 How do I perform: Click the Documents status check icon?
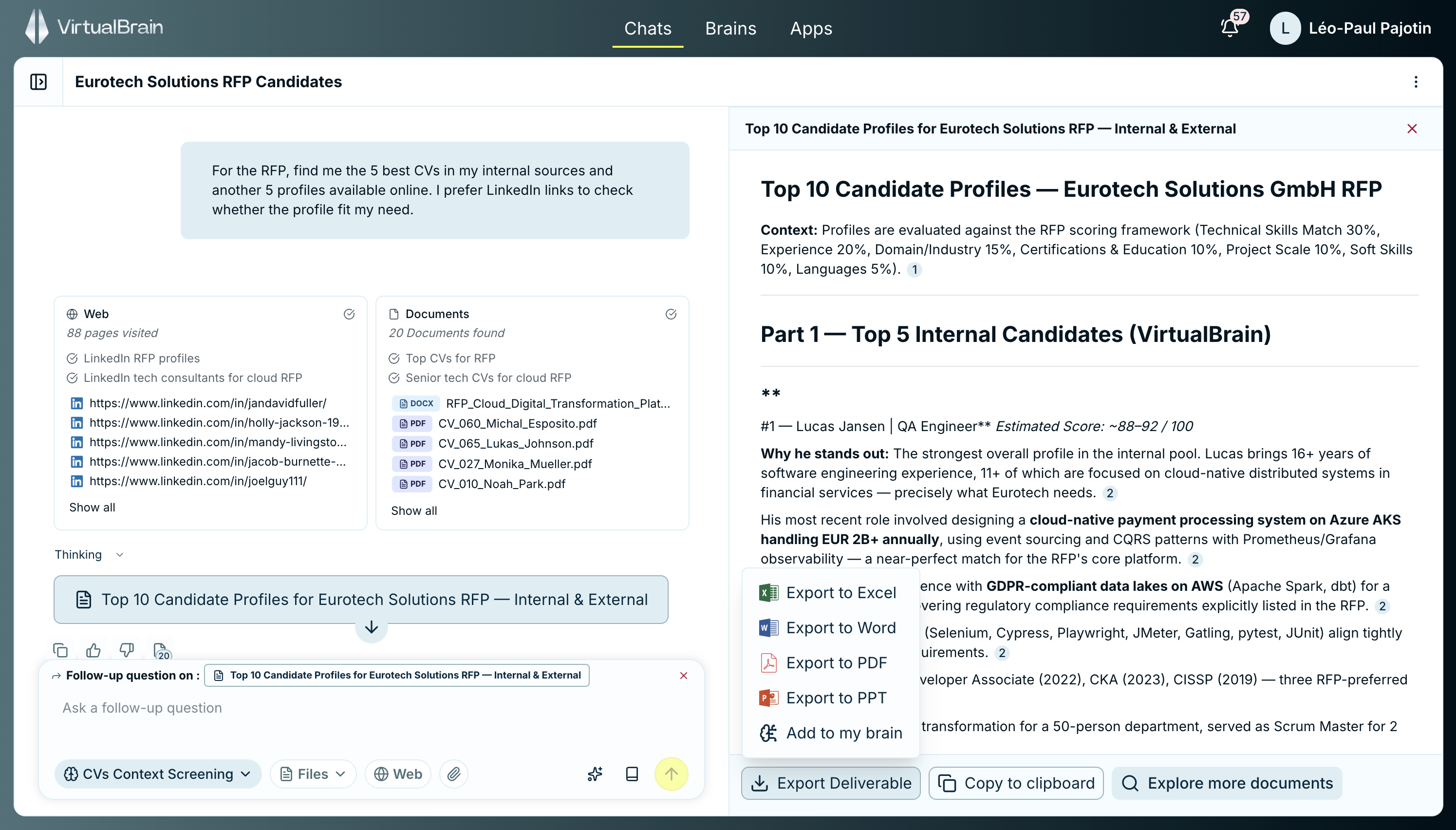point(672,314)
